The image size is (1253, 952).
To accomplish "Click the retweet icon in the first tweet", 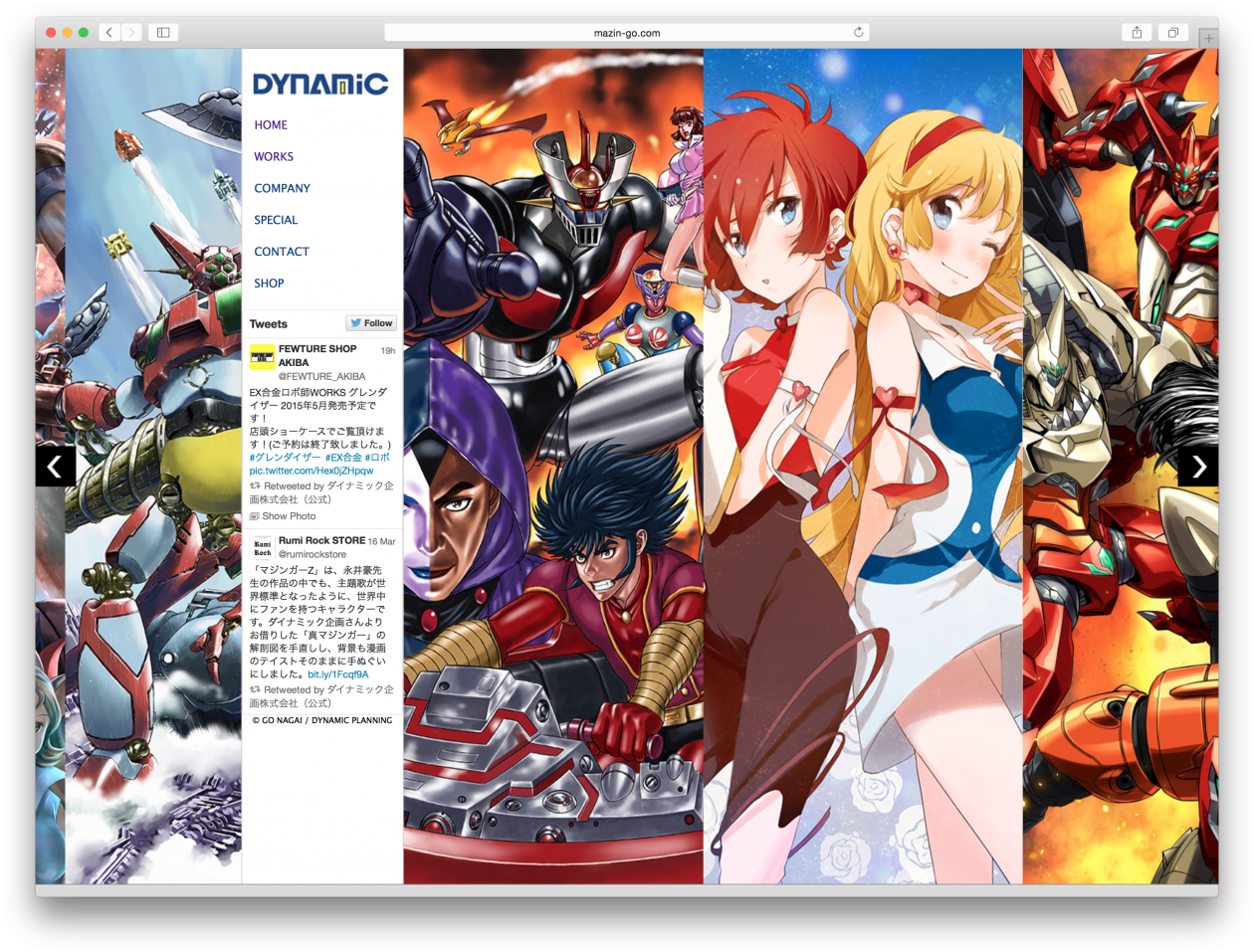I will click(x=257, y=485).
